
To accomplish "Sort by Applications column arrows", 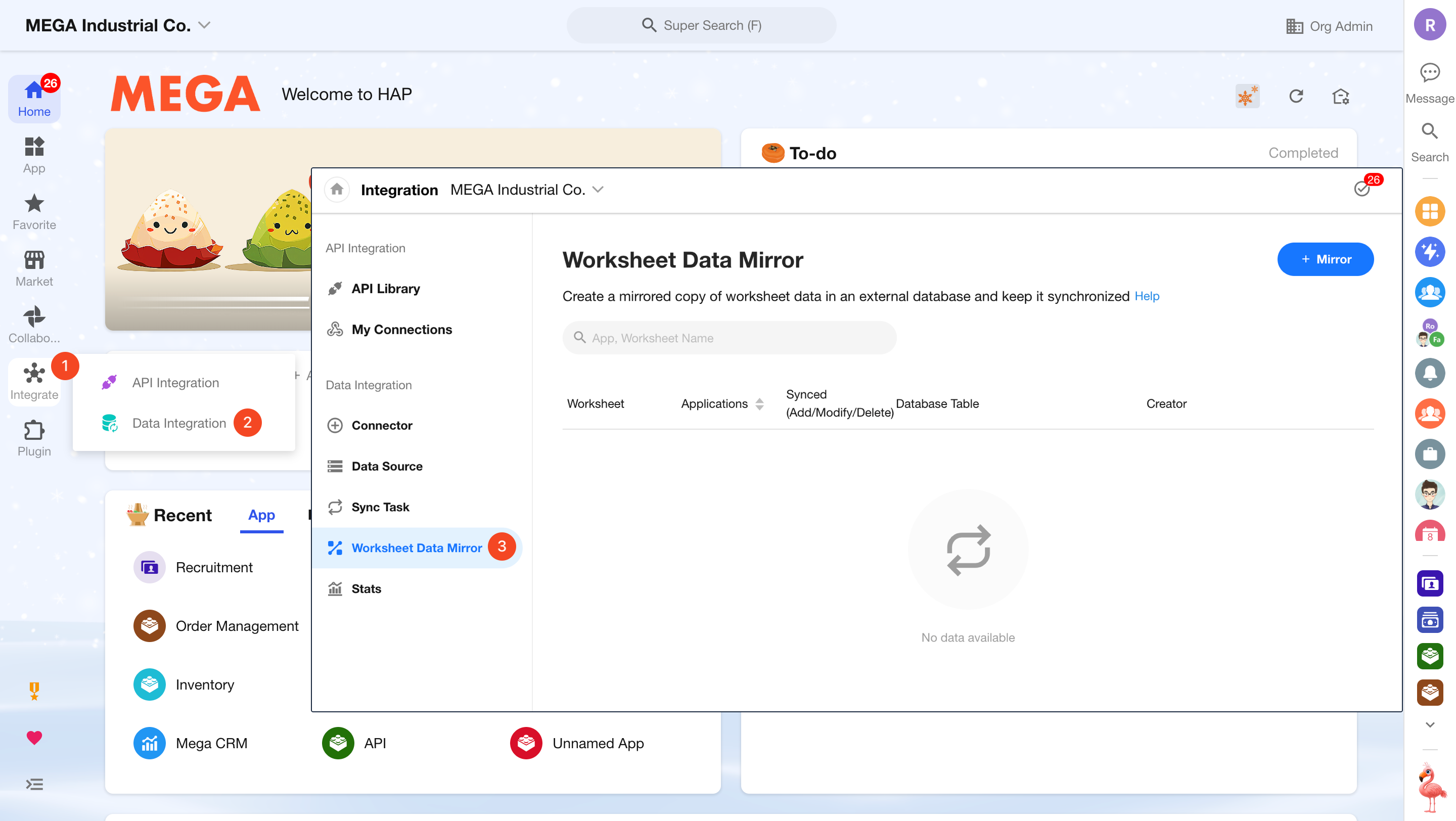I will coord(760,404).
